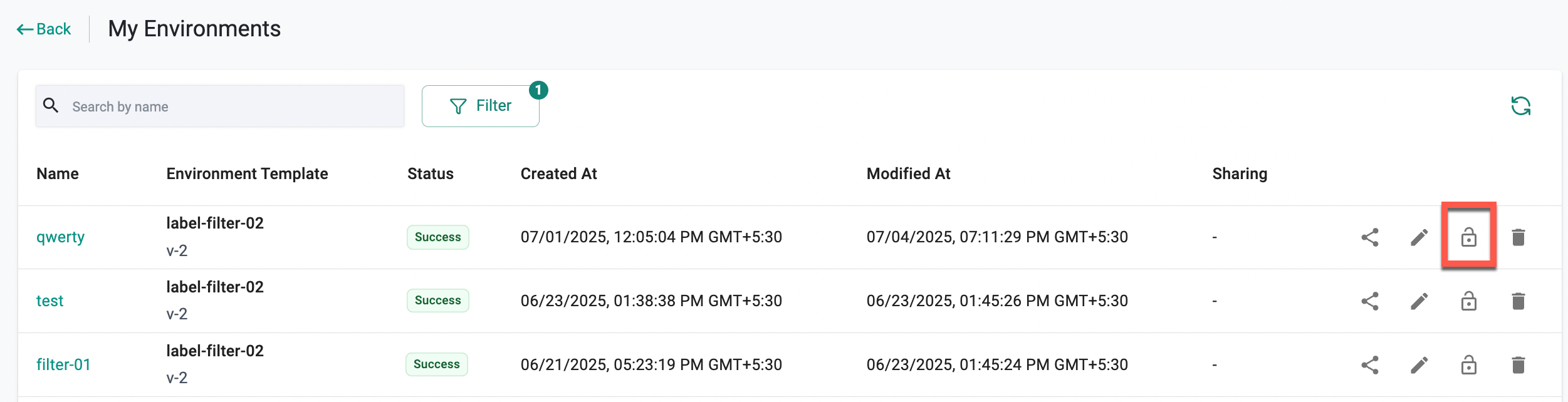Open the filter-01 environment link

point(63,365)
